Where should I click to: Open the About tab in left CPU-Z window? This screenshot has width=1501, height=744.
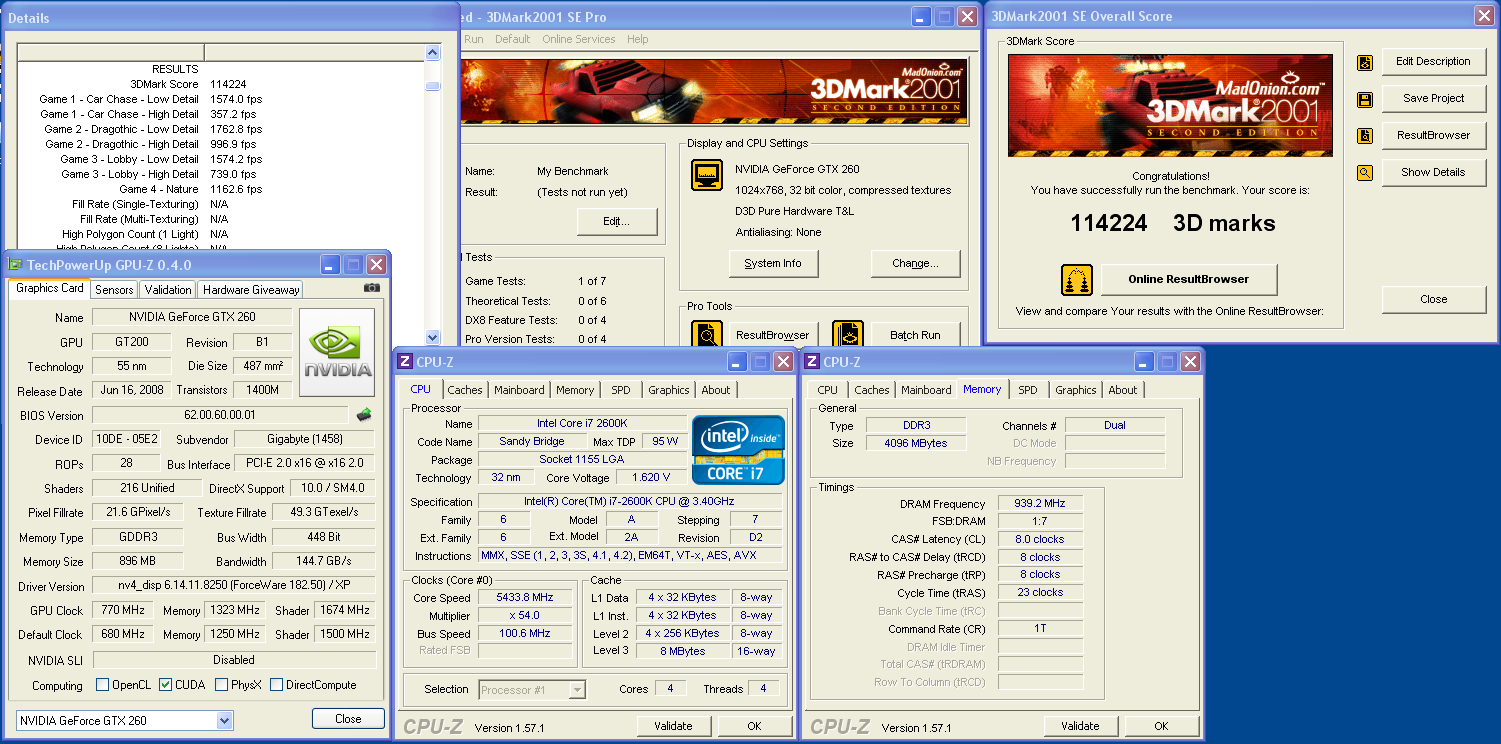716,390
